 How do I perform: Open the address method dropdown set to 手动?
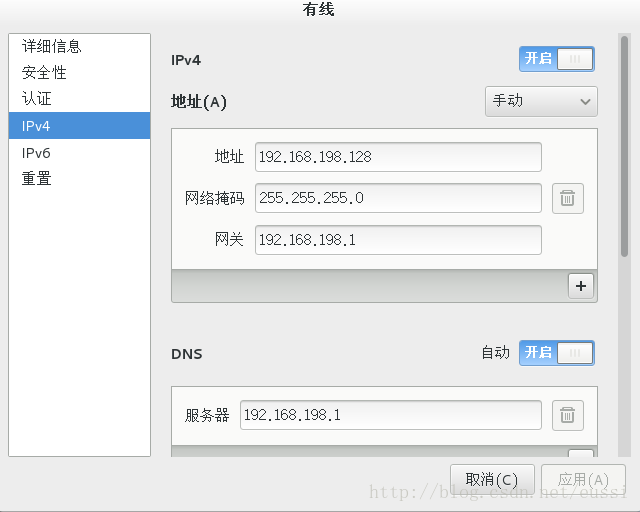pos(541,101)
